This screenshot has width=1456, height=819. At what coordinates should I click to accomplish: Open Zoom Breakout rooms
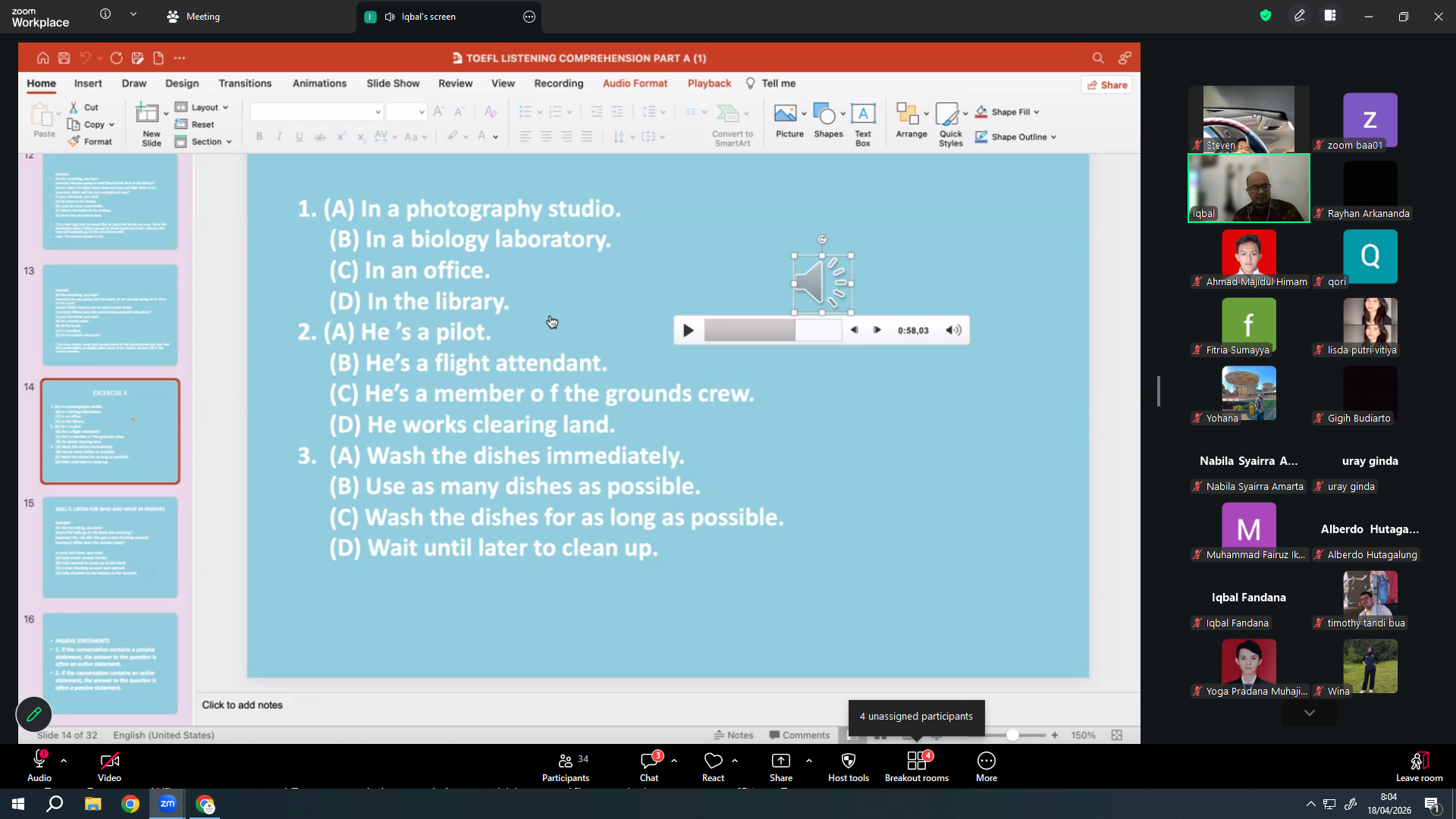[x=917, y=767]
